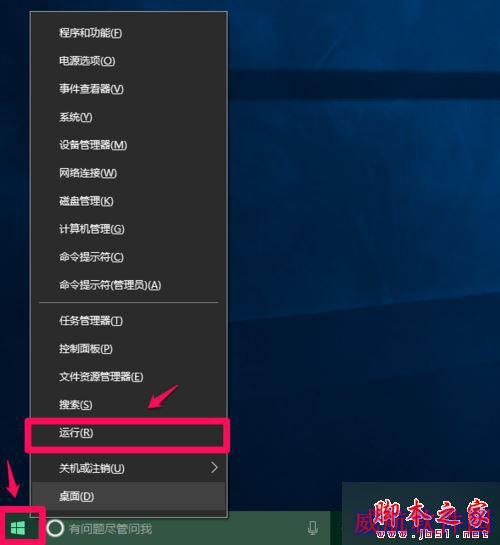500x545 pixels.
Task: Open 控制面板(P)
Action: (x=129, y=349)
